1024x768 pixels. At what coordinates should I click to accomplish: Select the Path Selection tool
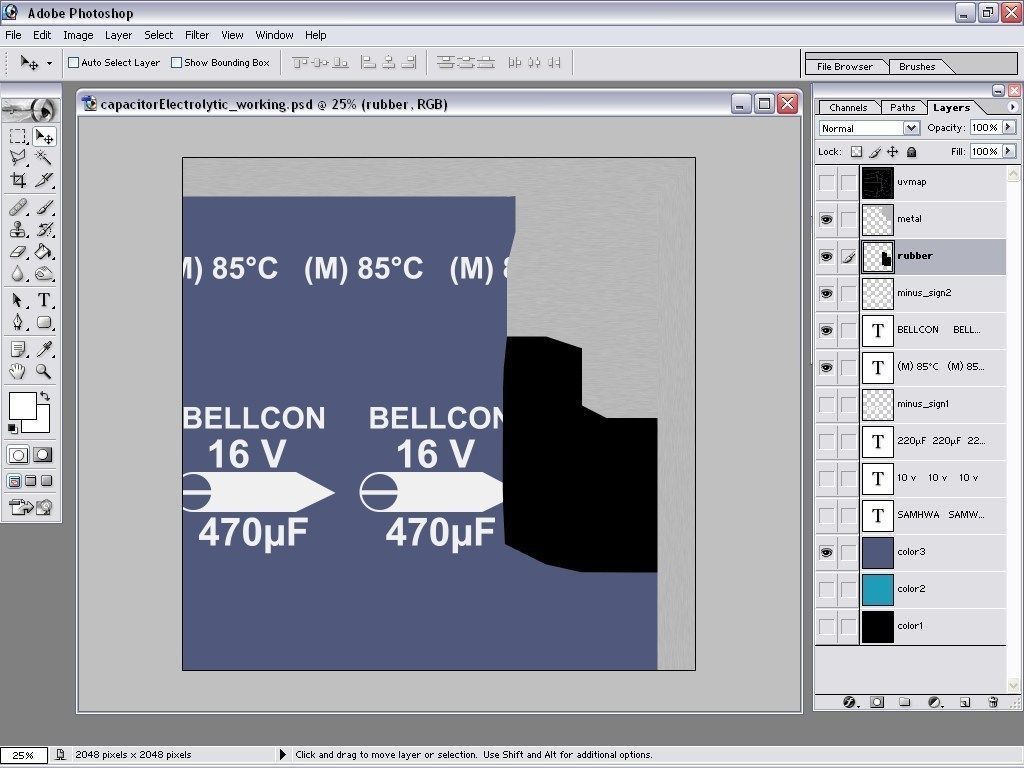(x=18, y=300)
